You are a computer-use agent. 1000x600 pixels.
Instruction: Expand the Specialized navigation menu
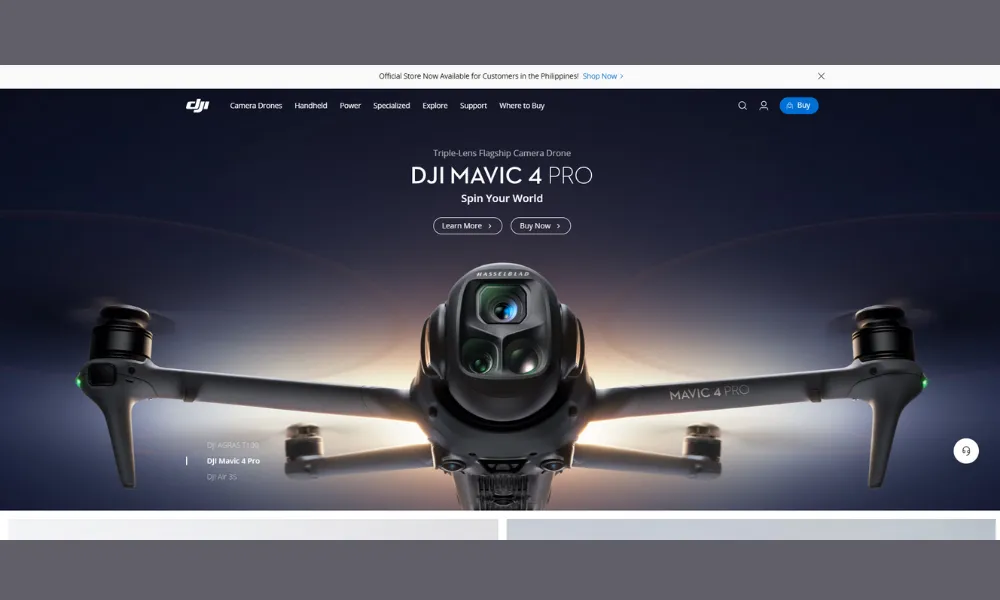click(391, 106)
